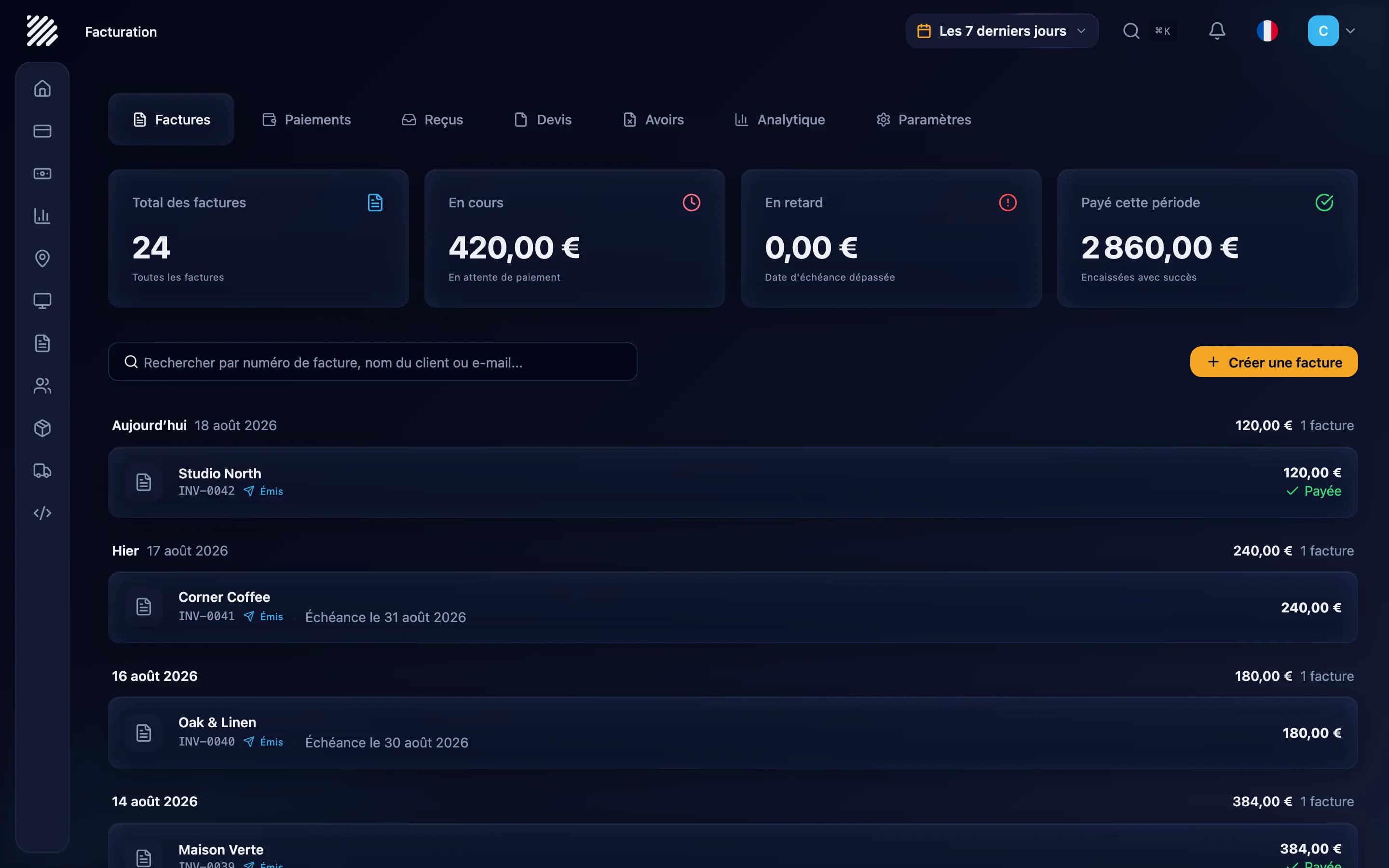Image resolution: width=1389 pixels, height=868 pixels.
Task: Open the customers people icon
Action: click(x=42, y=386)
